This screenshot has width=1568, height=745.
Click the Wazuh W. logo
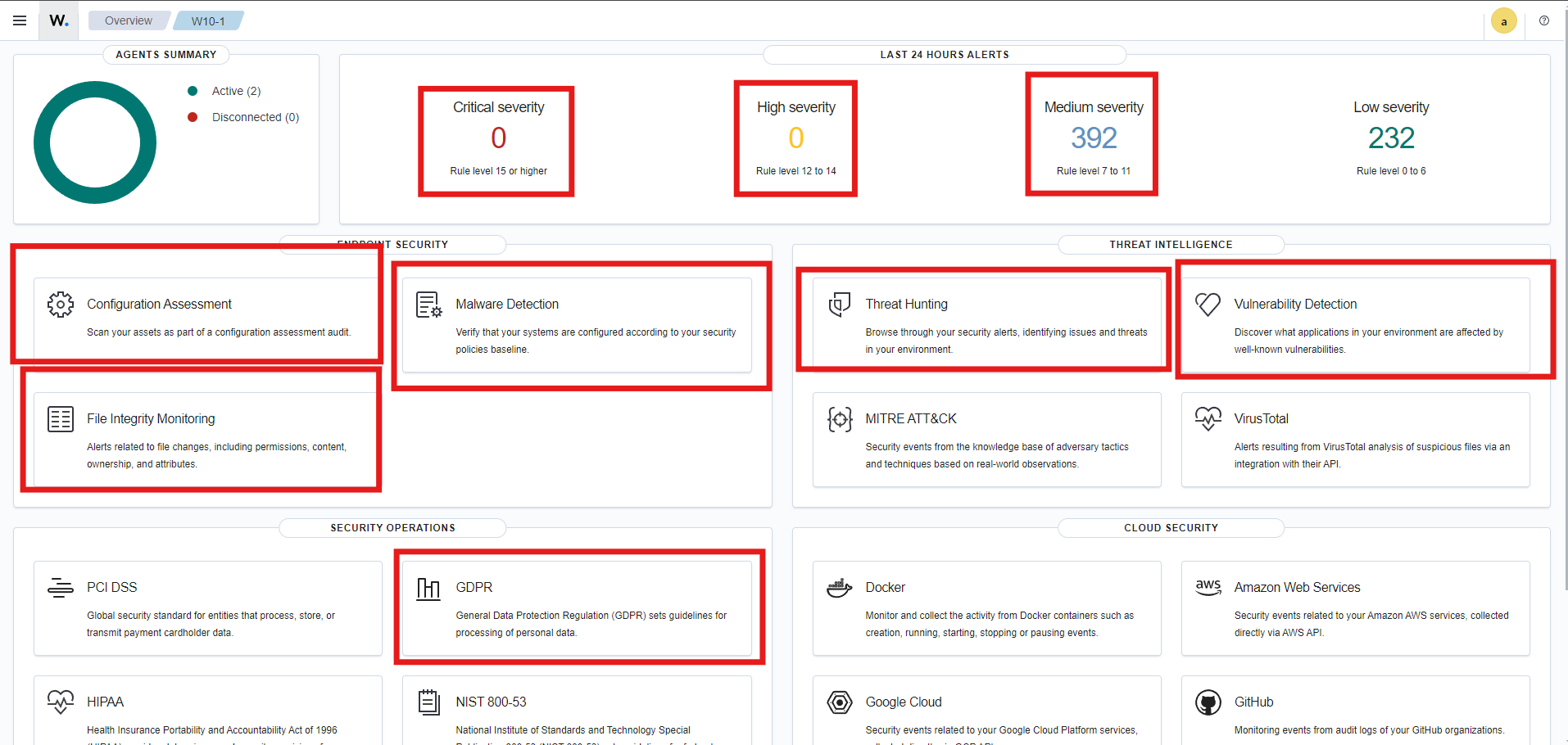(x=58, y=20)
